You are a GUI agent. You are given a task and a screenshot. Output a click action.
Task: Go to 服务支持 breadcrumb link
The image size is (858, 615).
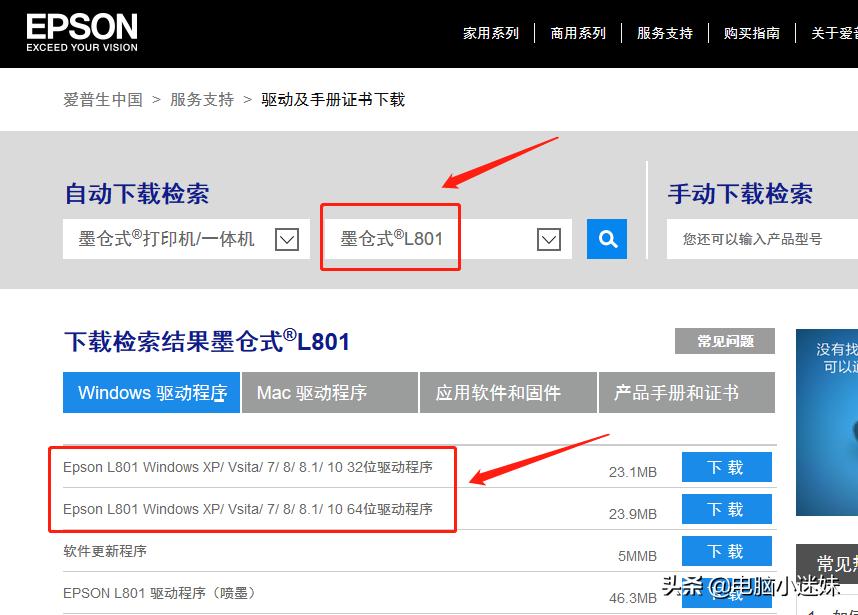point(202,100)
